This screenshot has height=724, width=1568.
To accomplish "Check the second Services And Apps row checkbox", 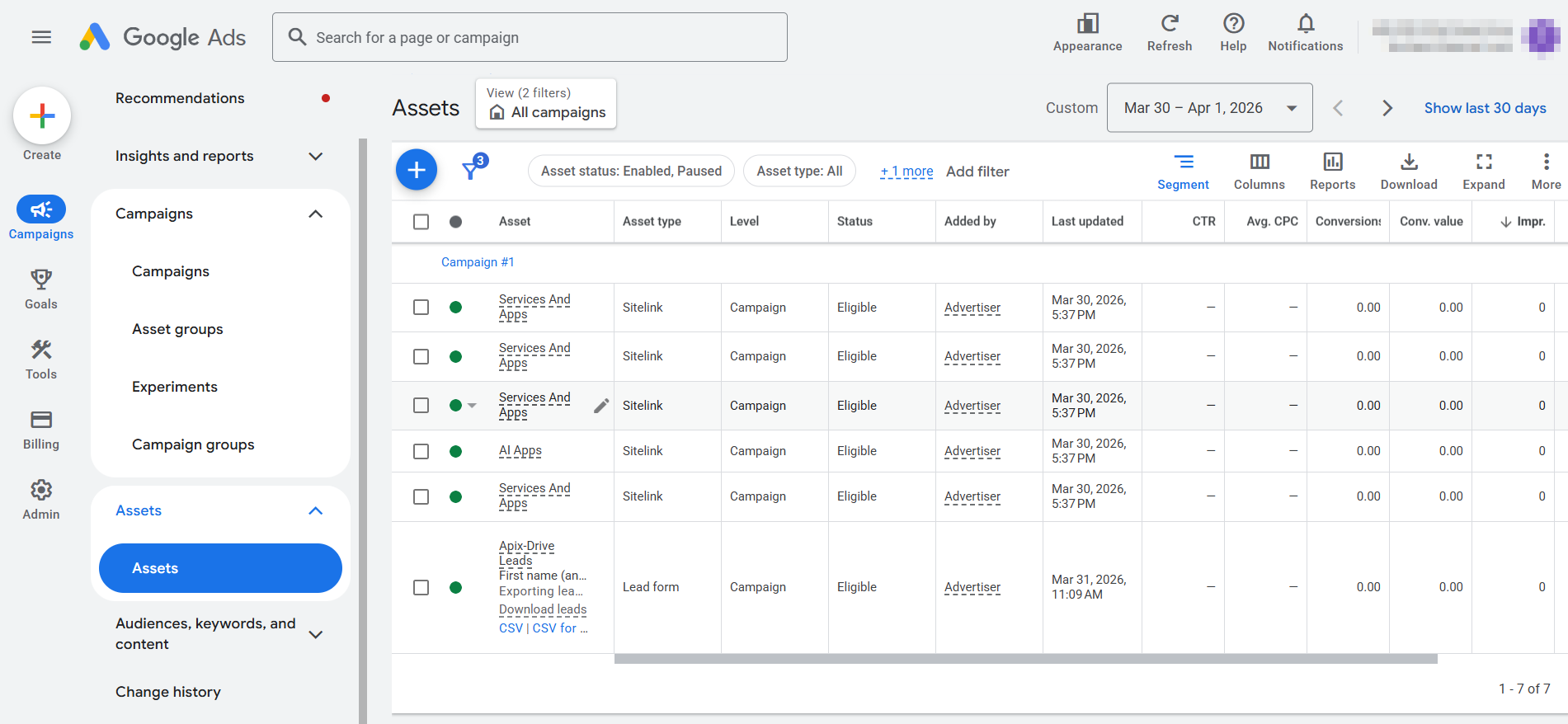I will point(421,356).
